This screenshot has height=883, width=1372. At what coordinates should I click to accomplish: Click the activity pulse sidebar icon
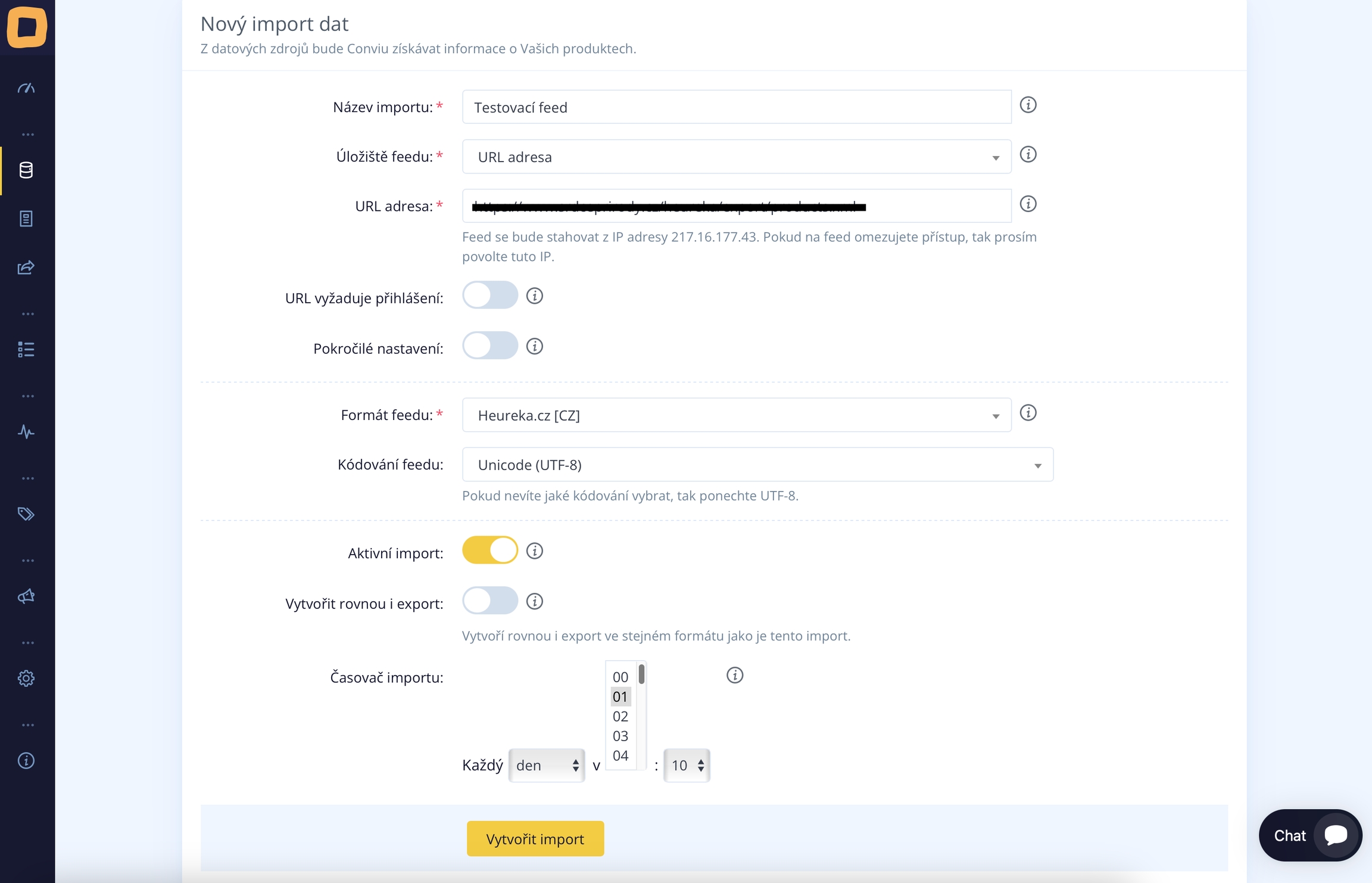point(26,432)
